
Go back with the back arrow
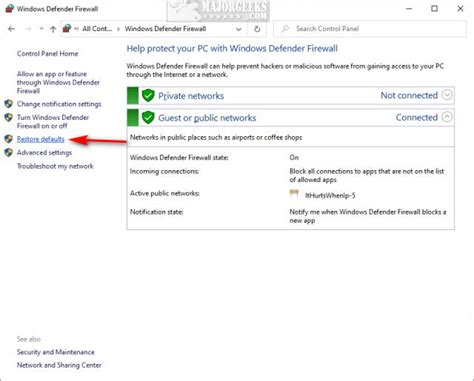pyautogui.click(x=11, y=29)
